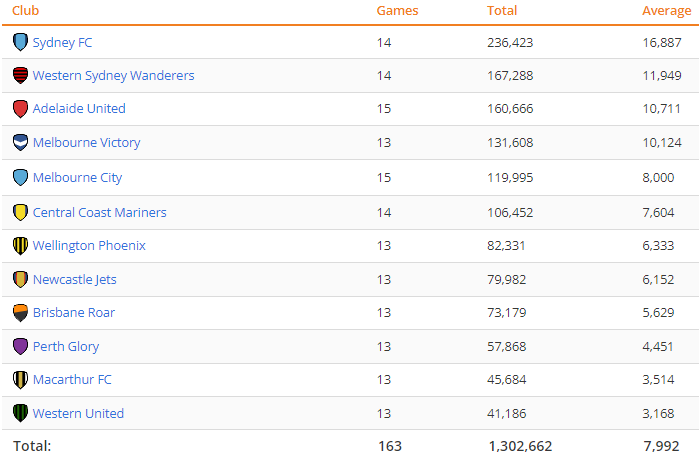This screenshot has height=462, width=699.
Task: Click the Sydney FC shield icon
Action: click(20, 42)
